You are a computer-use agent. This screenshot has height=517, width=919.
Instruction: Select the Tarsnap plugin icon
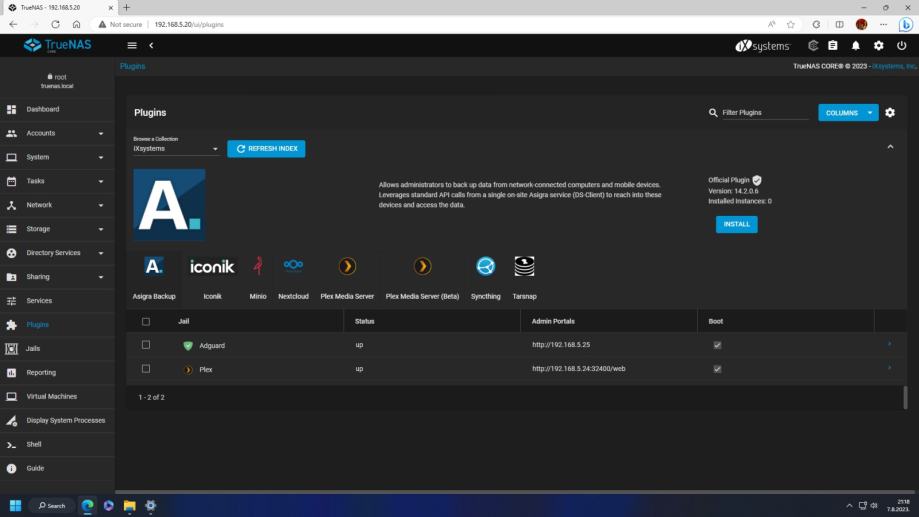(524, 266)
